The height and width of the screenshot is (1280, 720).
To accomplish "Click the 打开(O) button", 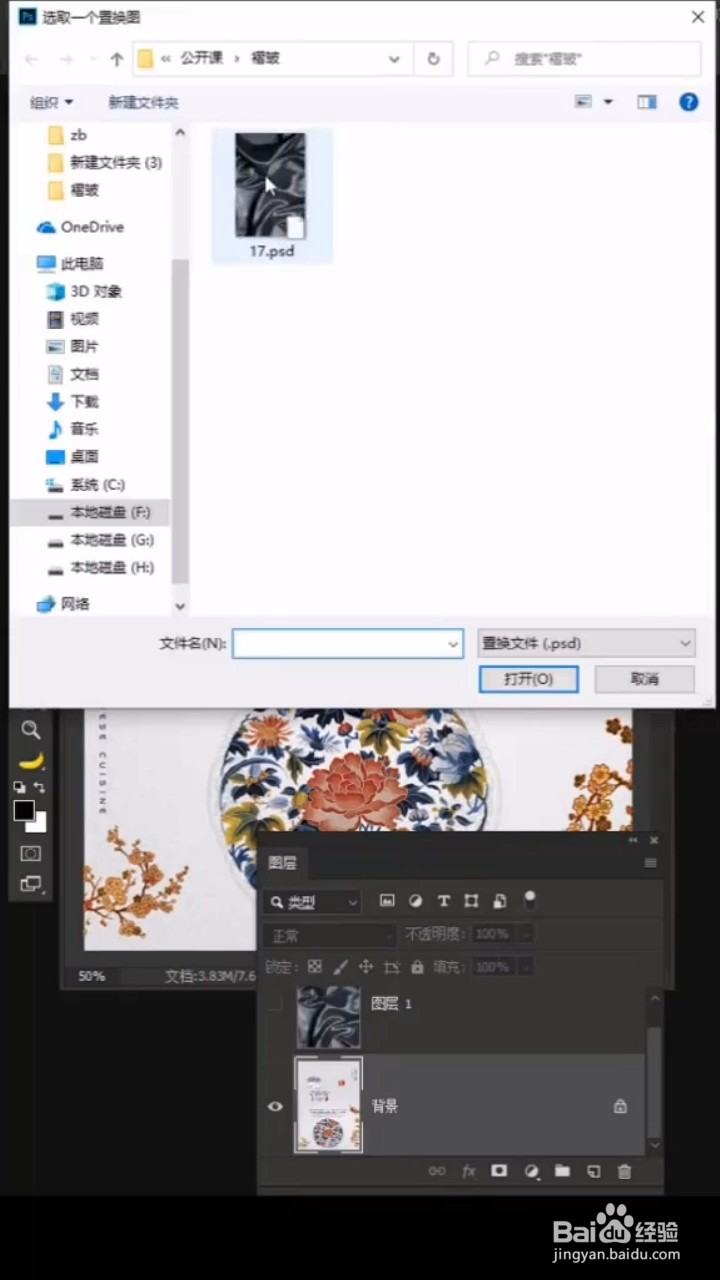I will coord(528,679).
